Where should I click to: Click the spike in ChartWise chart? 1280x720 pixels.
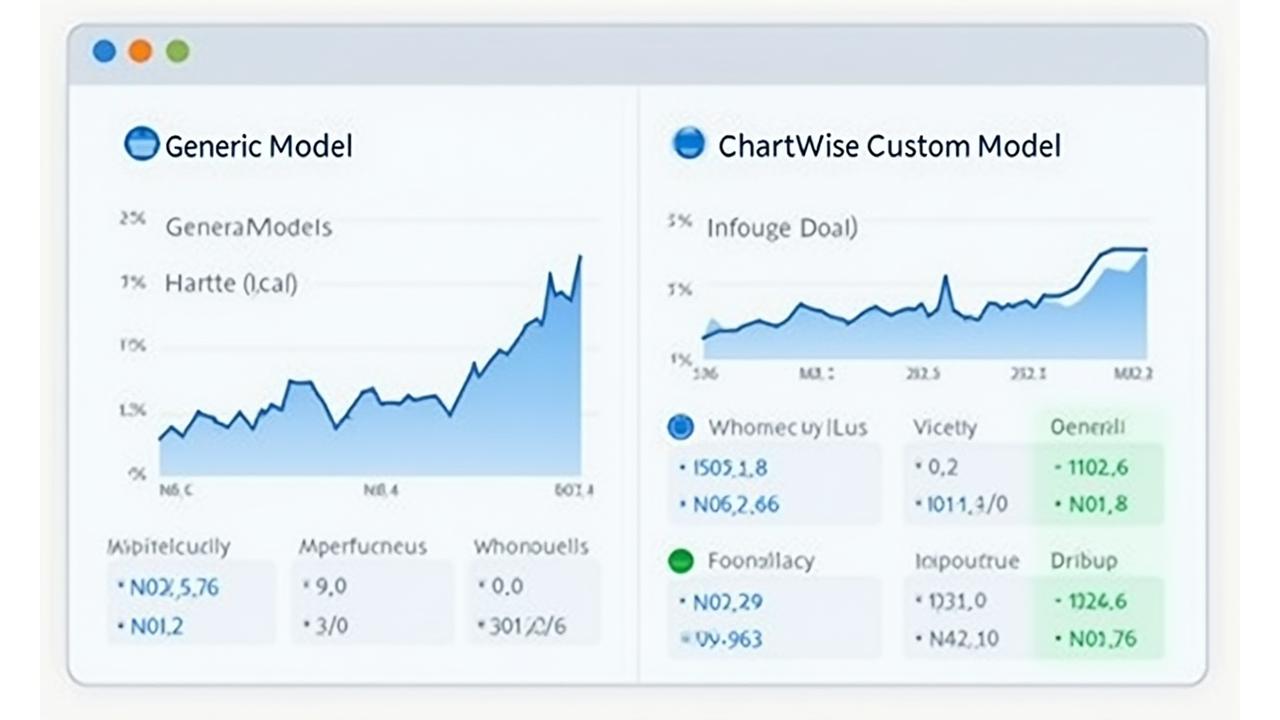(x=944, y=279)
